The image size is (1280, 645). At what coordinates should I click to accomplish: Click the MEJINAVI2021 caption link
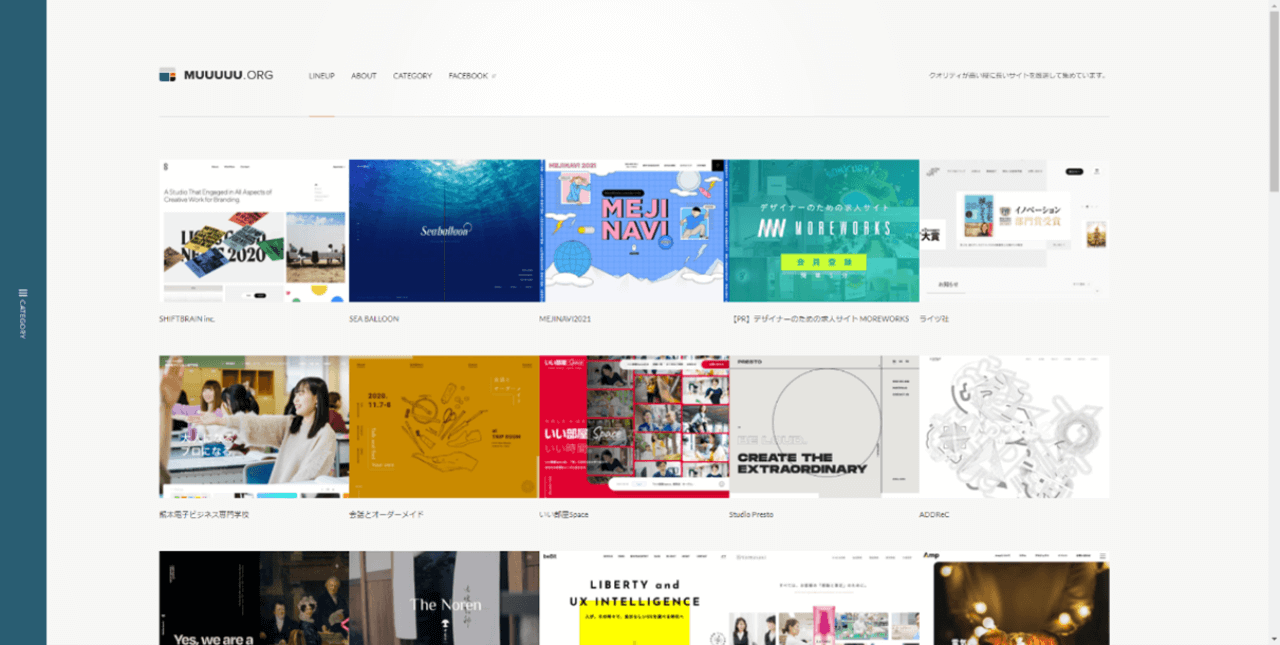tap(566, 319)
